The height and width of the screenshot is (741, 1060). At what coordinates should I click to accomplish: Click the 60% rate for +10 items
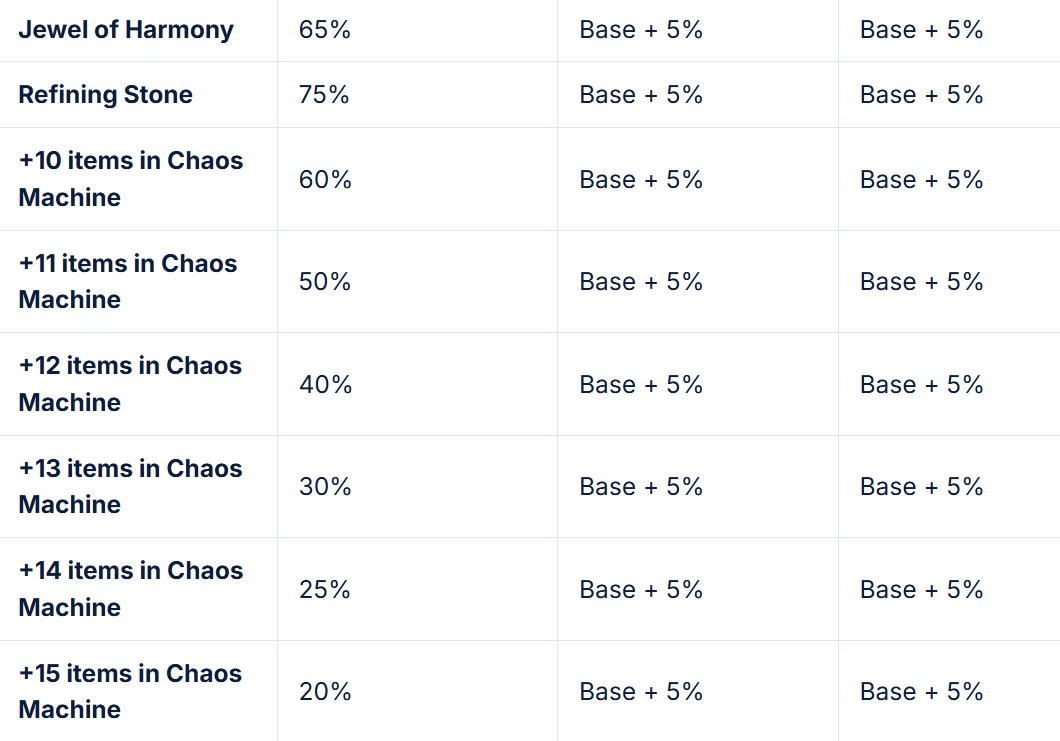tap(325, 180)
